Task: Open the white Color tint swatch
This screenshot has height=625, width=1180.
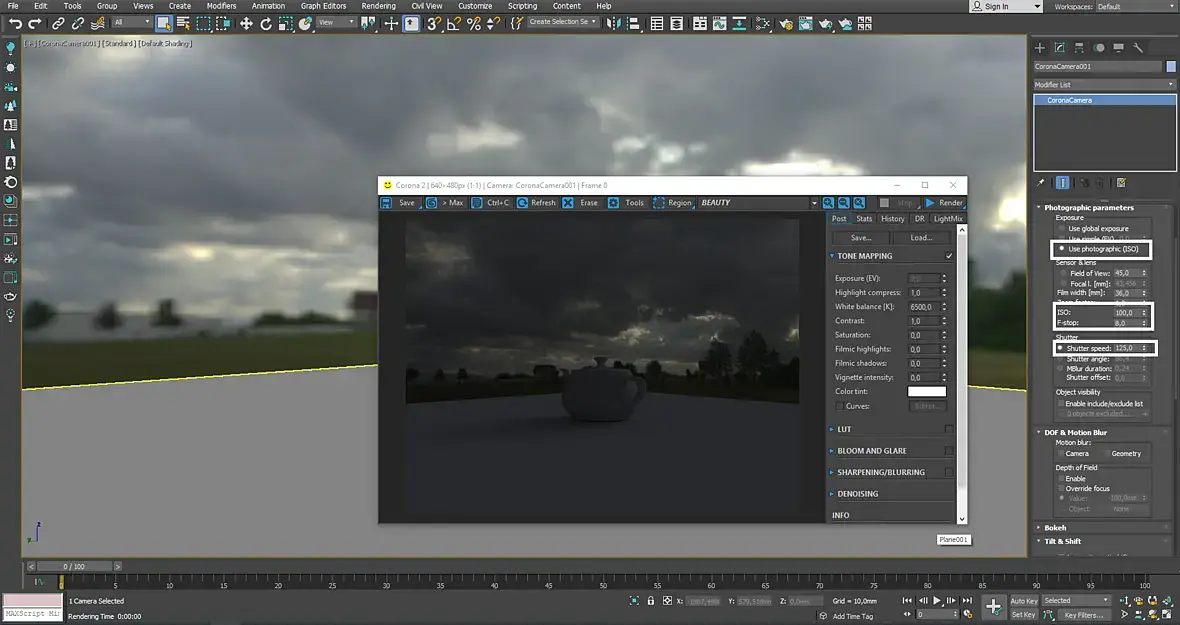Action: point(926,392)
